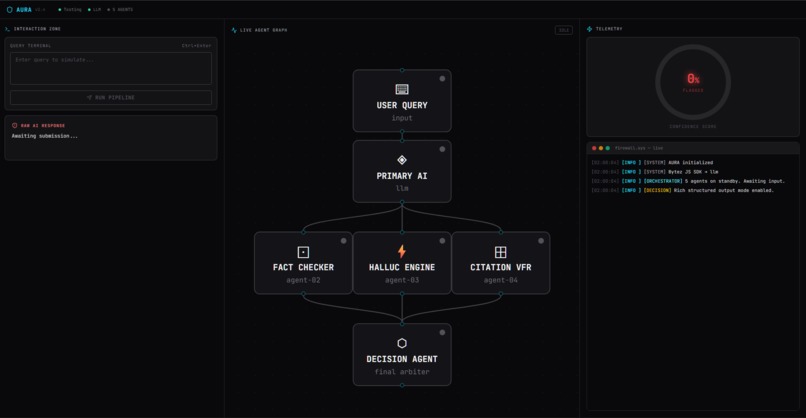Select the Citation VFR node label
Viewport: 806px width, 418px height.
click(x=501, y=267)
